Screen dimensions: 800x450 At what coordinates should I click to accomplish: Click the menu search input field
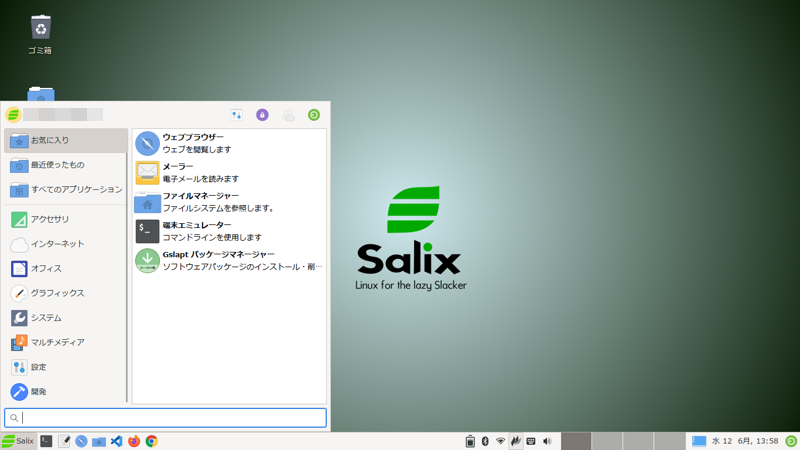pos(165,418)
